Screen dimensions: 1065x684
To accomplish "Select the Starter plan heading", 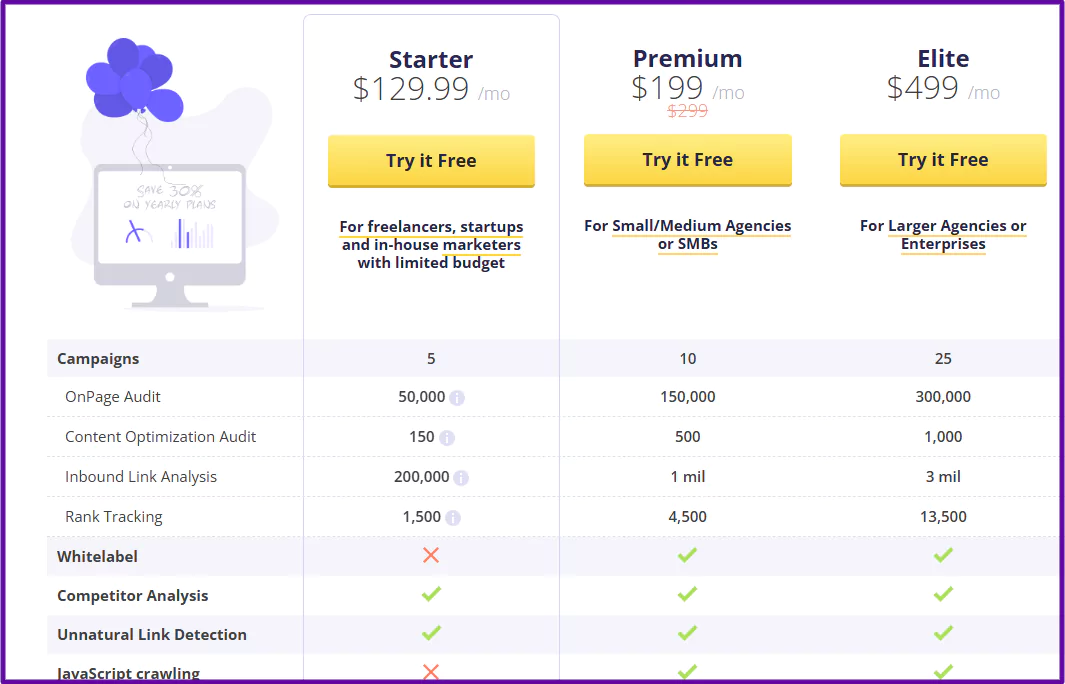I will pos(431,59).
